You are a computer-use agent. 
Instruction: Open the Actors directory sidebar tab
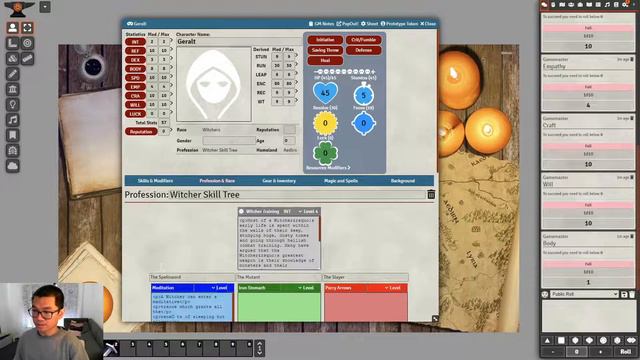coord(571,4)
